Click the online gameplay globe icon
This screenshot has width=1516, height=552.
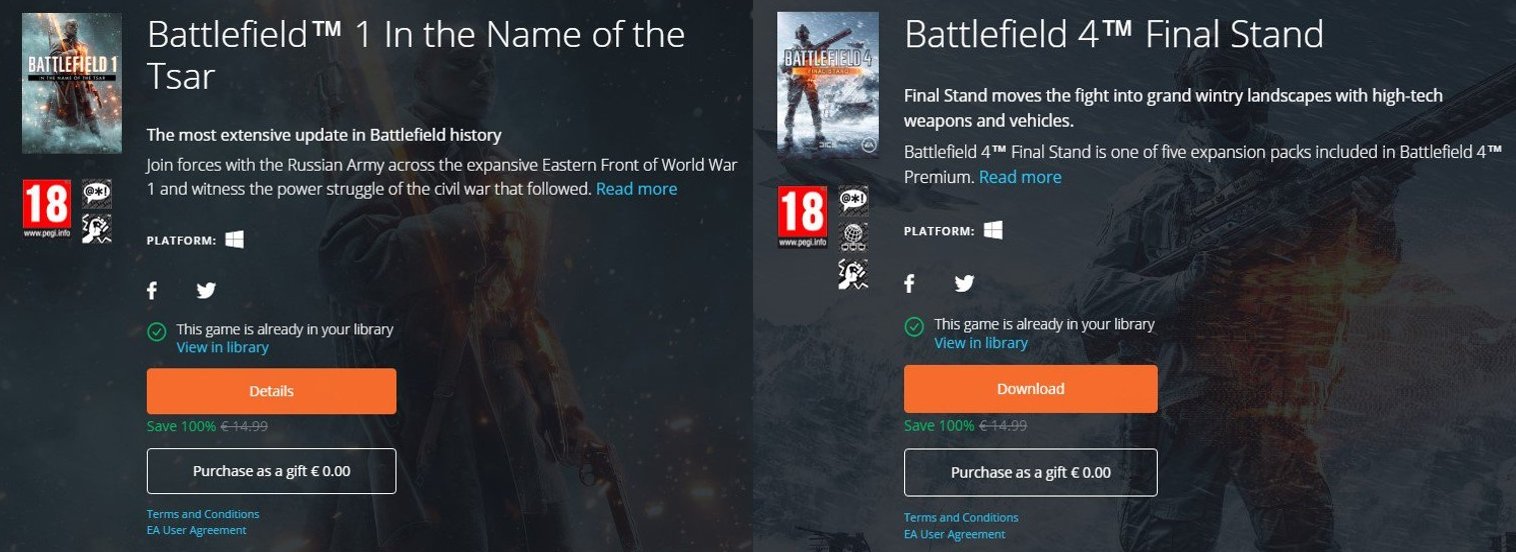[x=852, y=236]
